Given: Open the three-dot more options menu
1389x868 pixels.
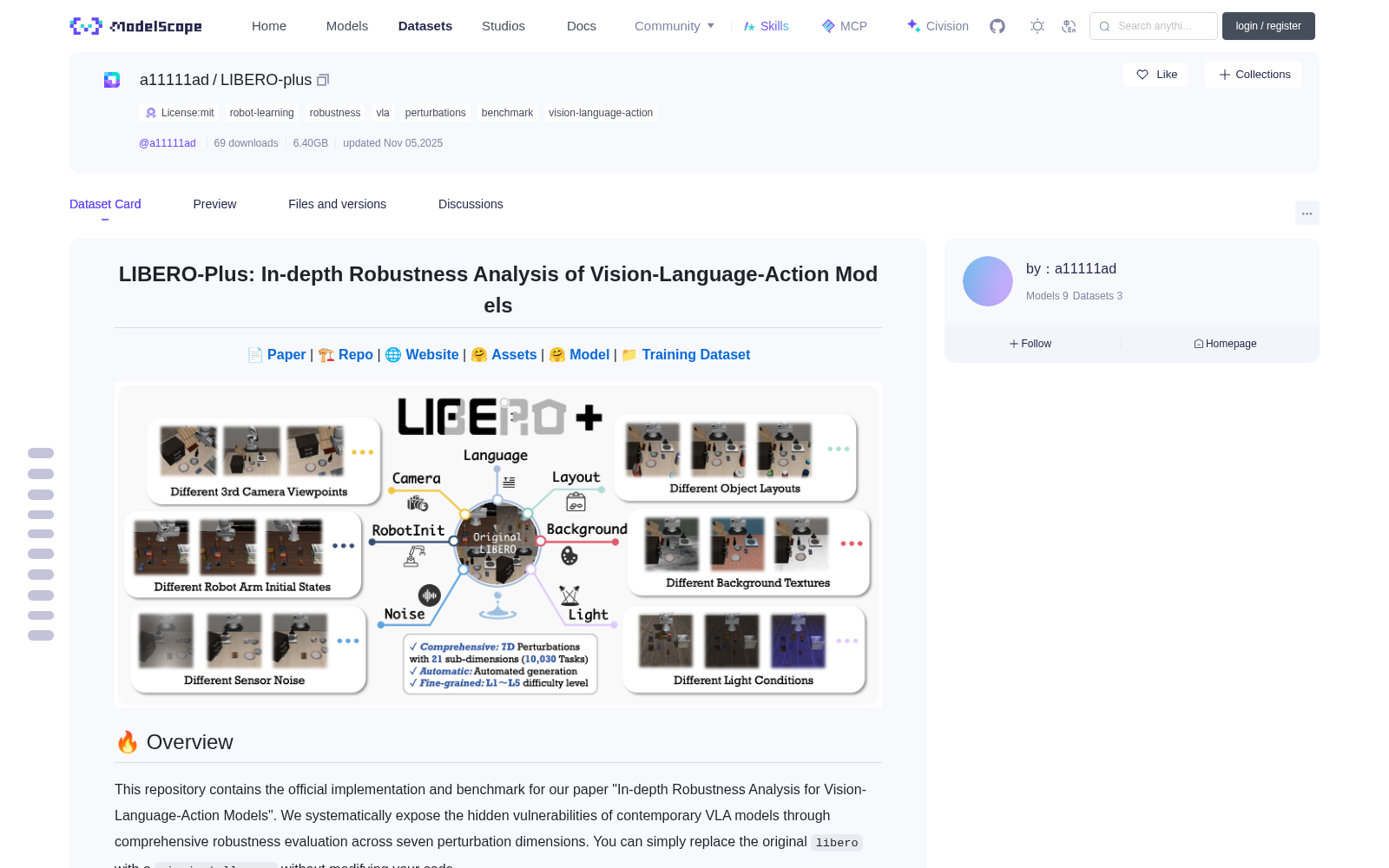Looking at the screenshot, I should pyautogui.click(x=1307, y=213).
